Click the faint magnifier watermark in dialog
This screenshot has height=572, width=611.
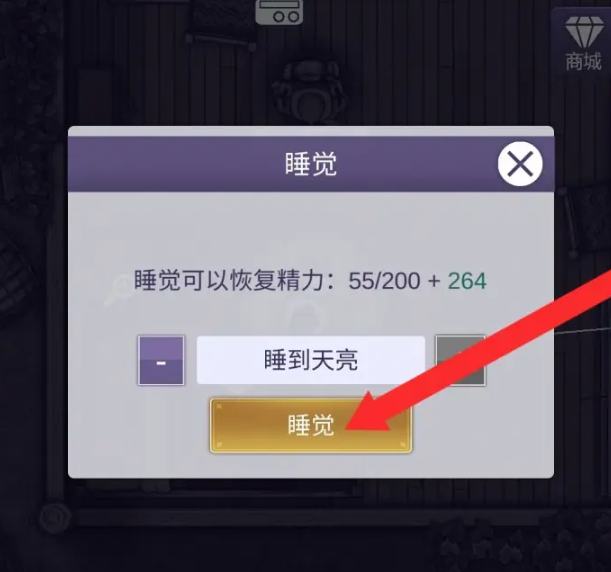[119, 290]
